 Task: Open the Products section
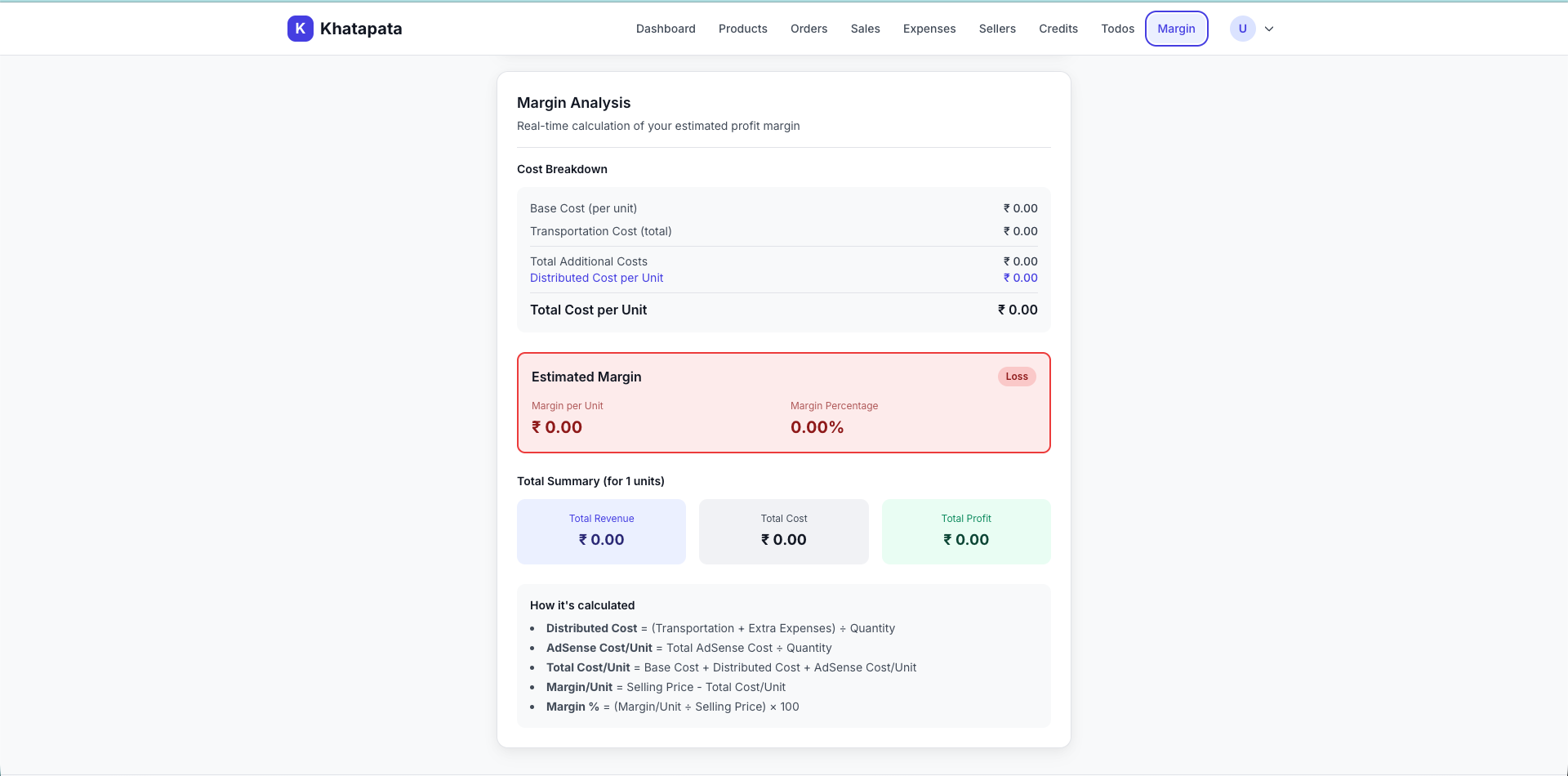coord(742,29)
